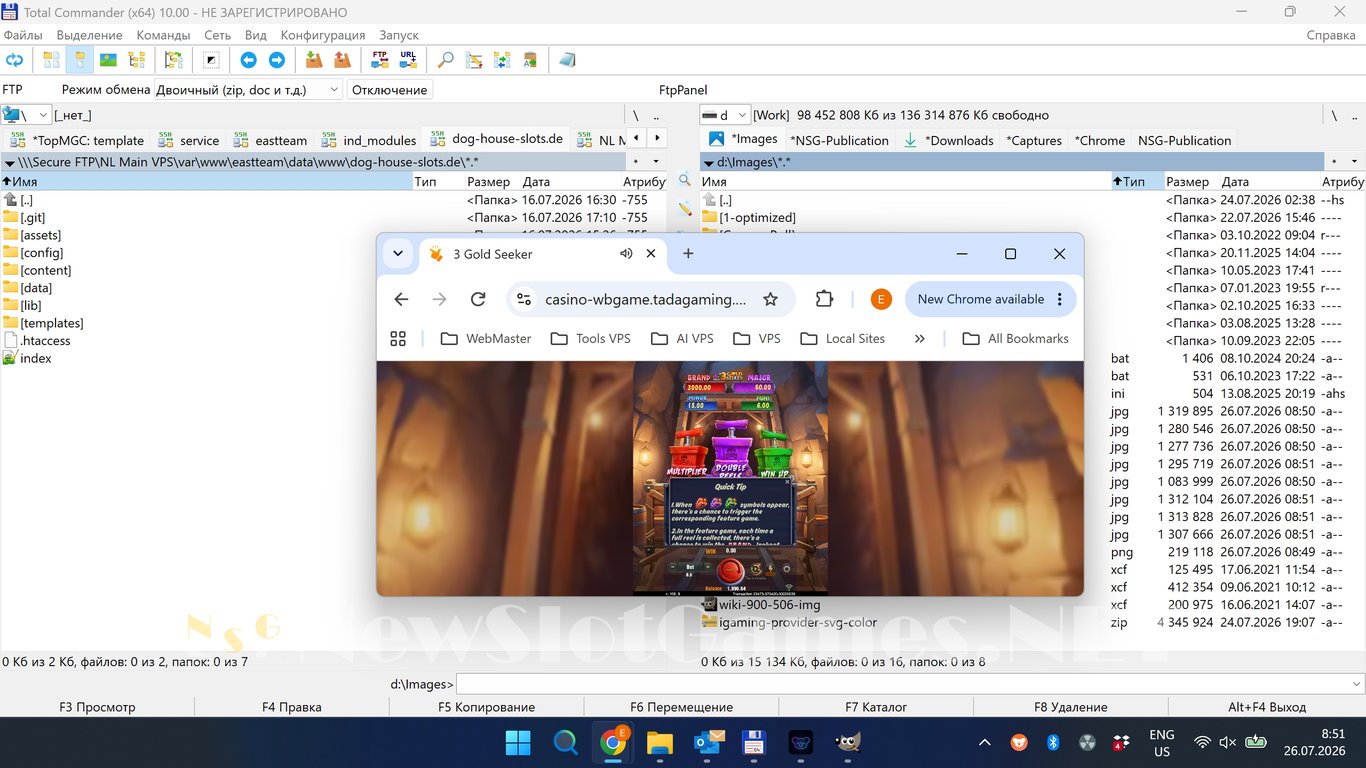Click the Pack files toolbar icon

point(314,60)
